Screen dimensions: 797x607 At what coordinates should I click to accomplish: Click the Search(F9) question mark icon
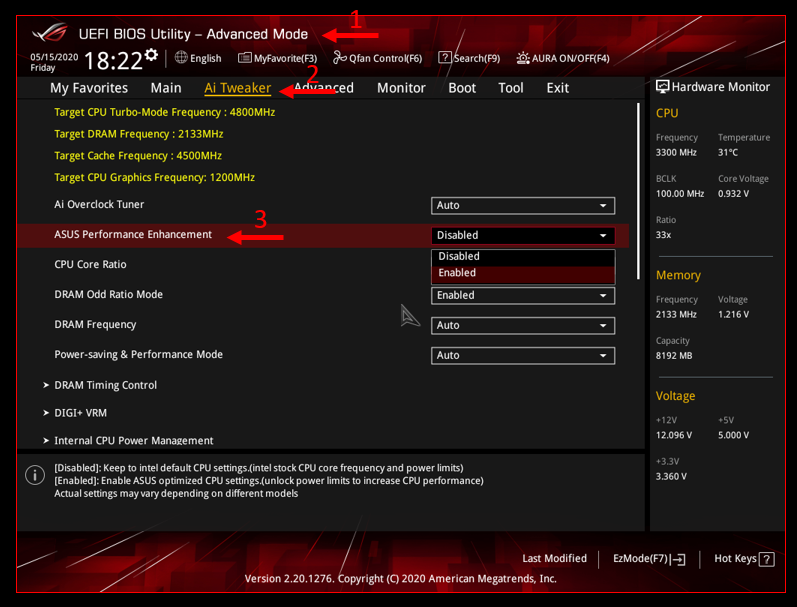click(x=444, y=57)
